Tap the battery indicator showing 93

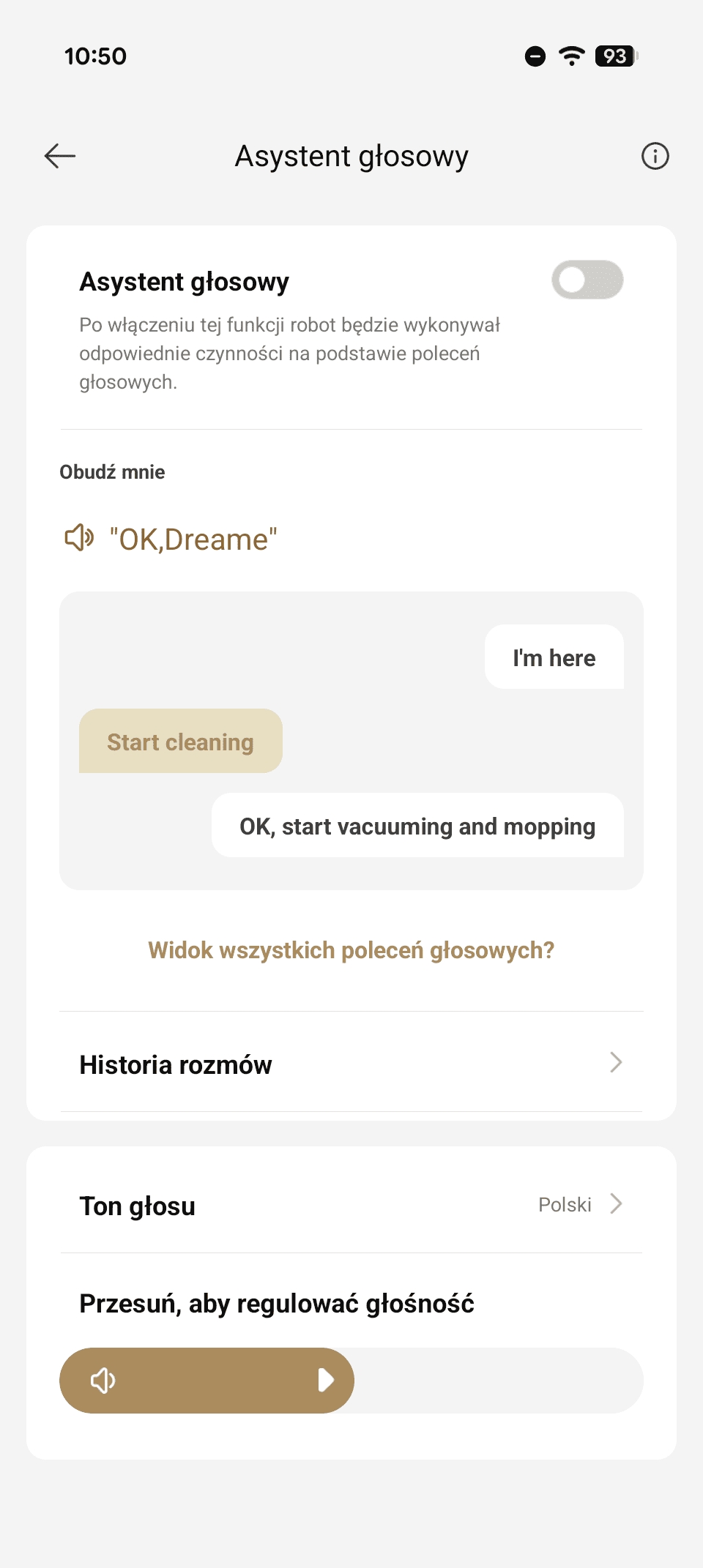tap(617, 56)
